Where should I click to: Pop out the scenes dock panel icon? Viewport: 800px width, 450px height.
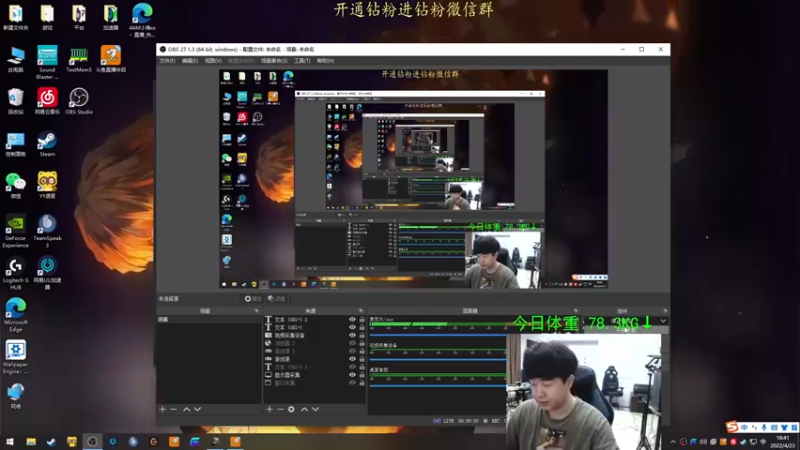(x=257, y=311)
